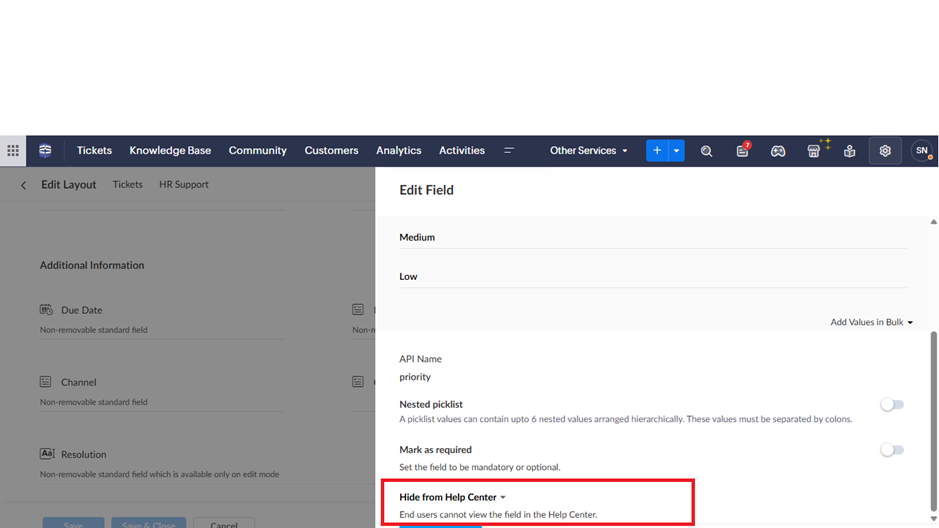Viewport: 939px width, 528px height.
Task: Expand the Other Services menu
Action: pos(588,151)
